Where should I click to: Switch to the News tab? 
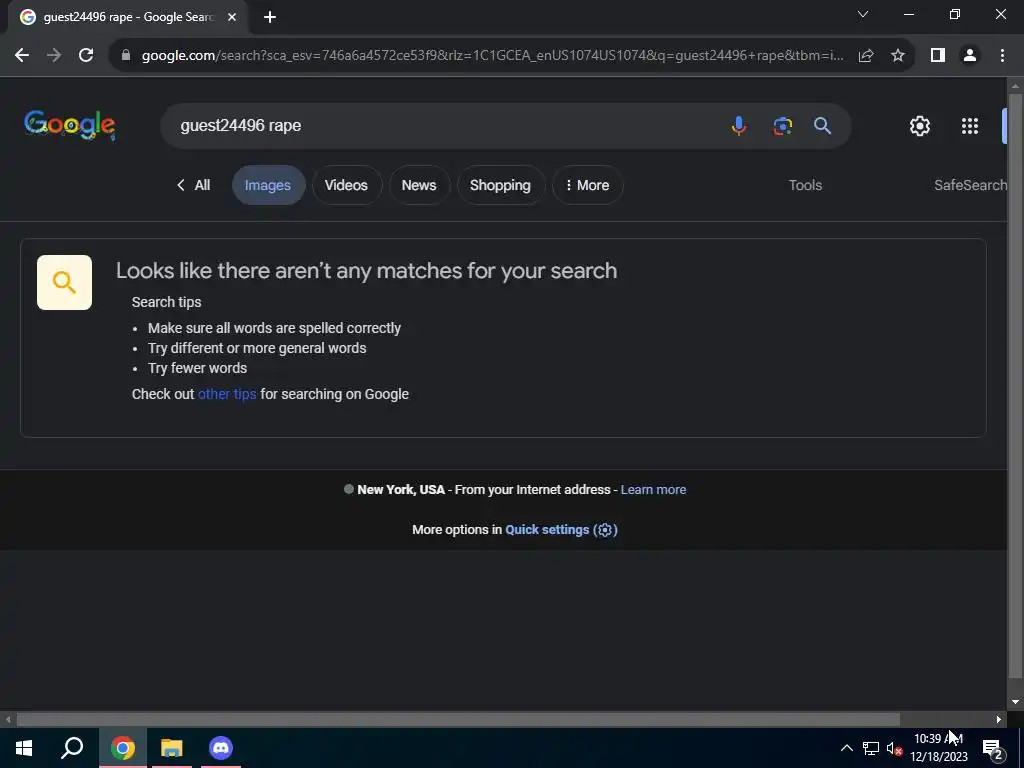point(419,185)
